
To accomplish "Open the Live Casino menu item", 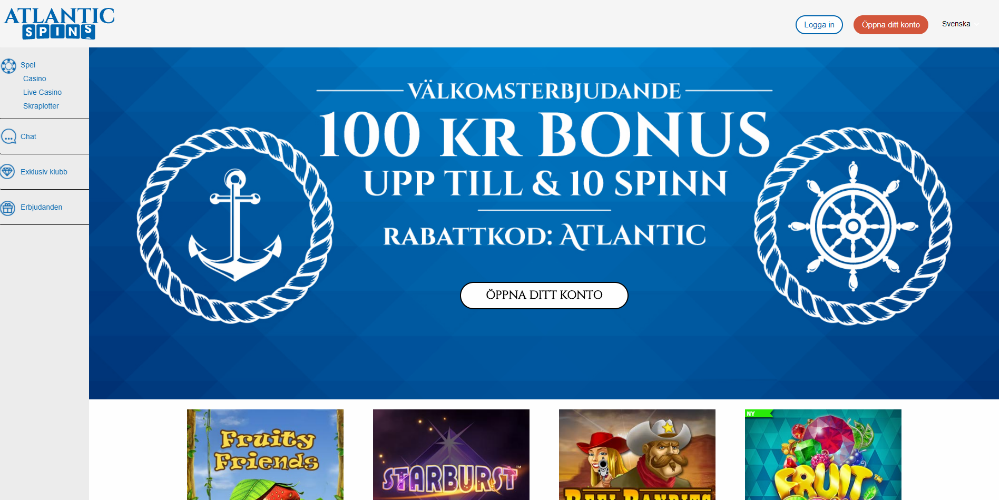I will pos(42,92).
